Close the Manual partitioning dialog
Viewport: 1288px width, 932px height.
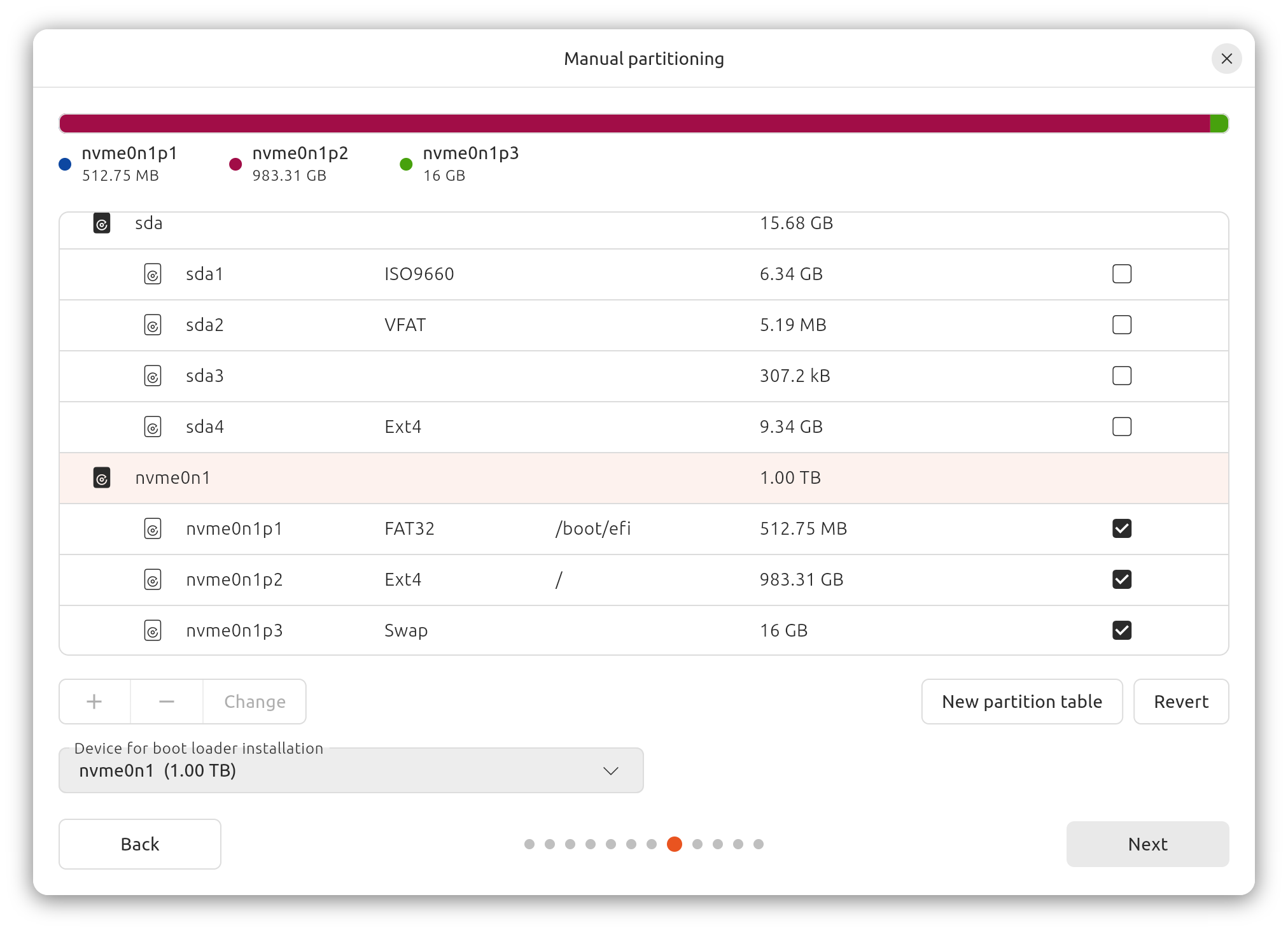(x=1226, y=59)
